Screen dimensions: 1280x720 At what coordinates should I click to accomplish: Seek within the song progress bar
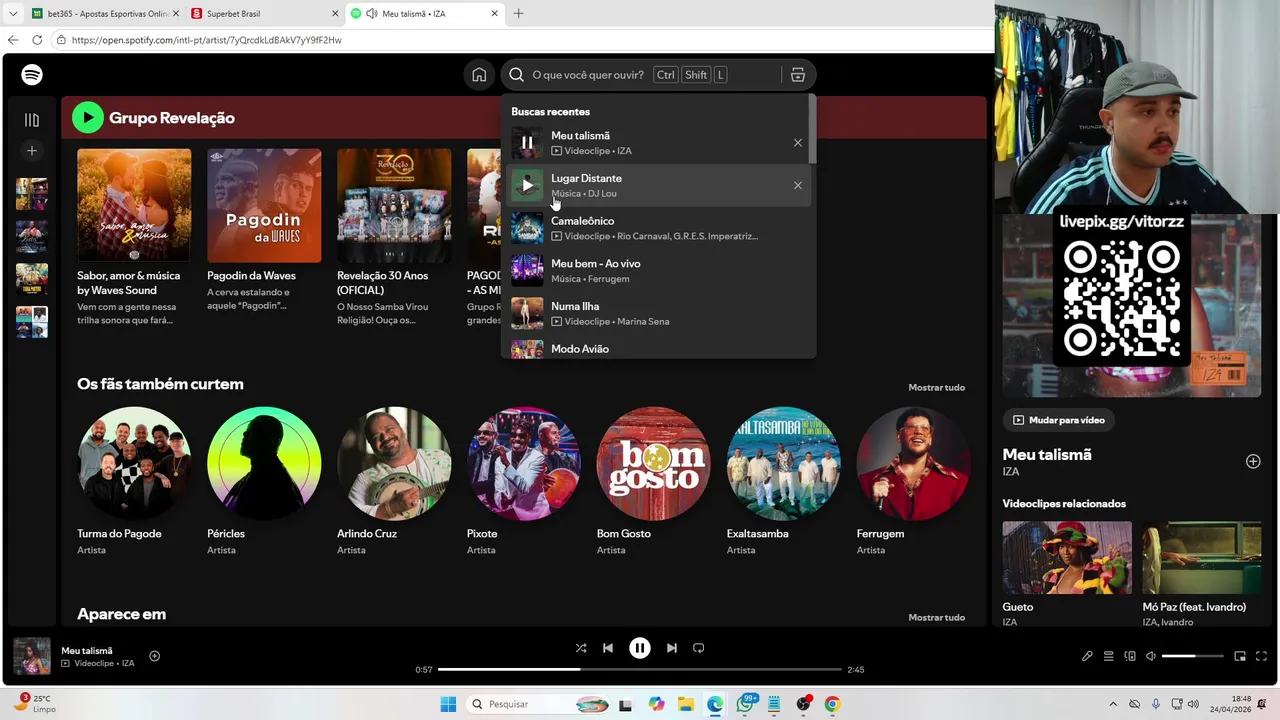coord(640,669)
